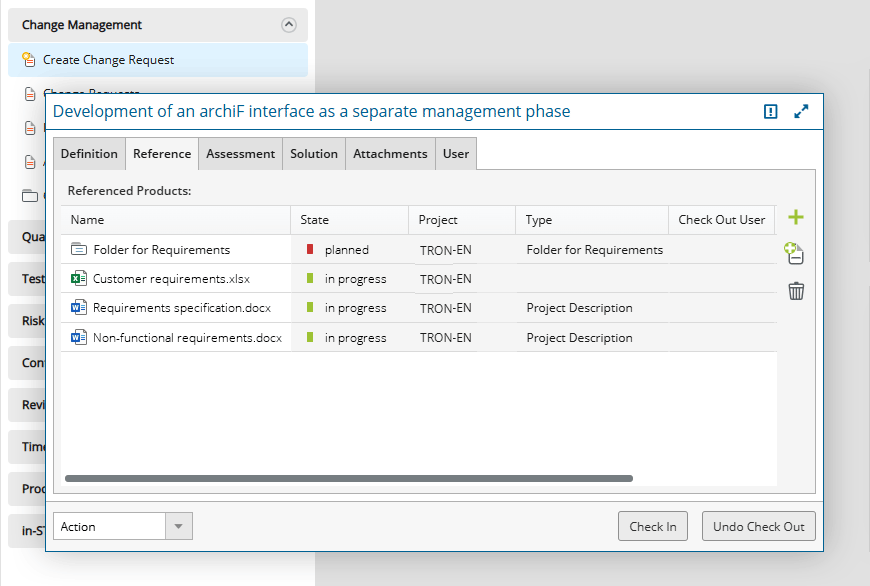
Task: Click the red planned state indicator
Action: [310, 250]
